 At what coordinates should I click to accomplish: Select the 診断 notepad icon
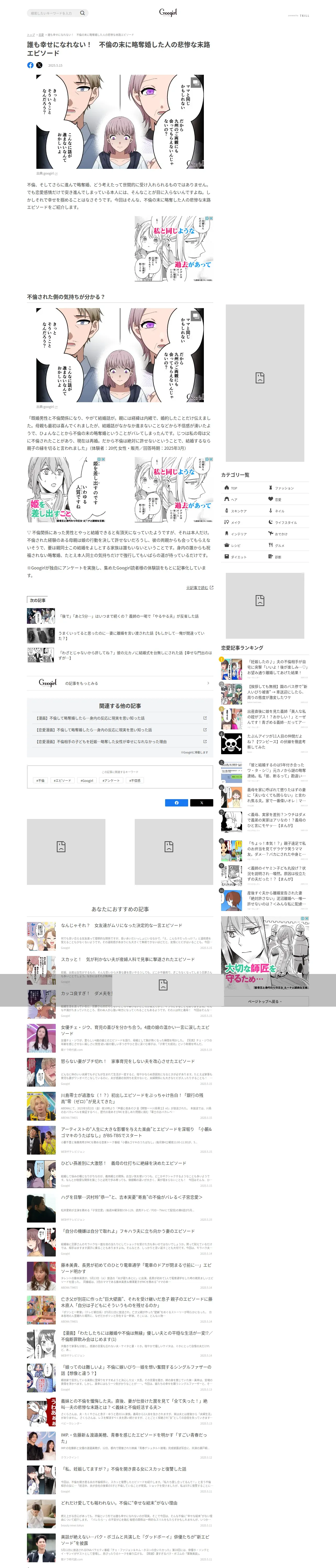click(271, 557)
